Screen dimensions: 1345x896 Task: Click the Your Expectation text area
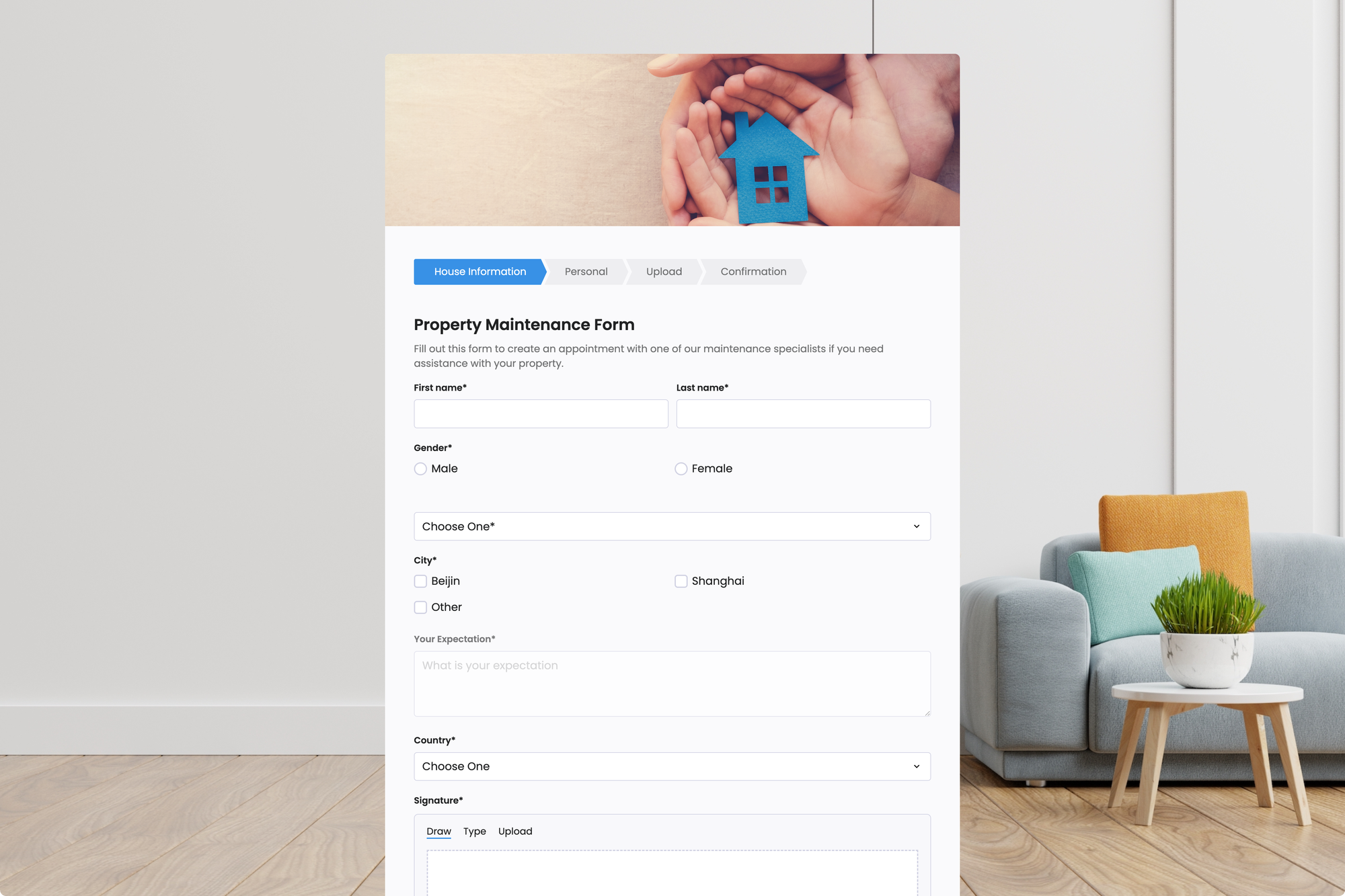(672, 683)
